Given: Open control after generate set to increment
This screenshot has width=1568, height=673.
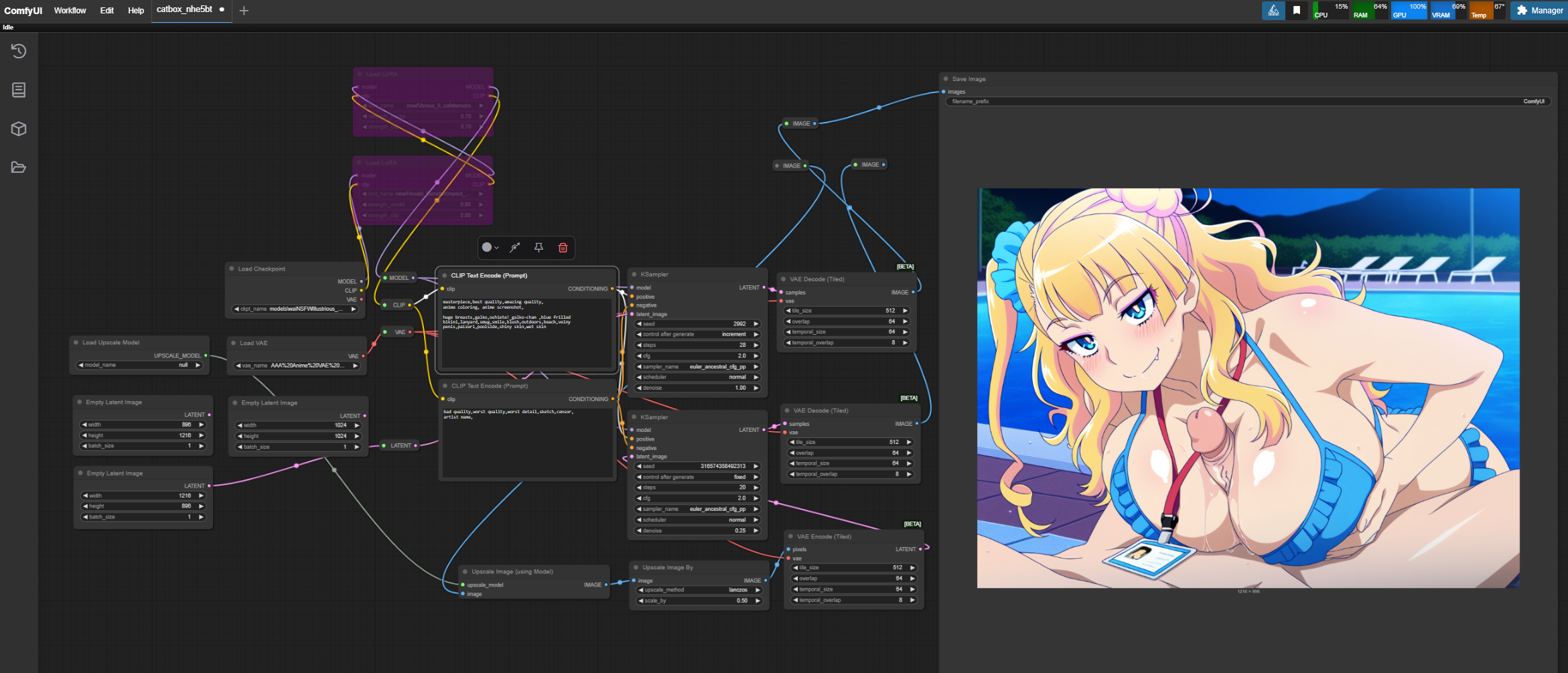Looking at the screenshot, I should [697, 334].
